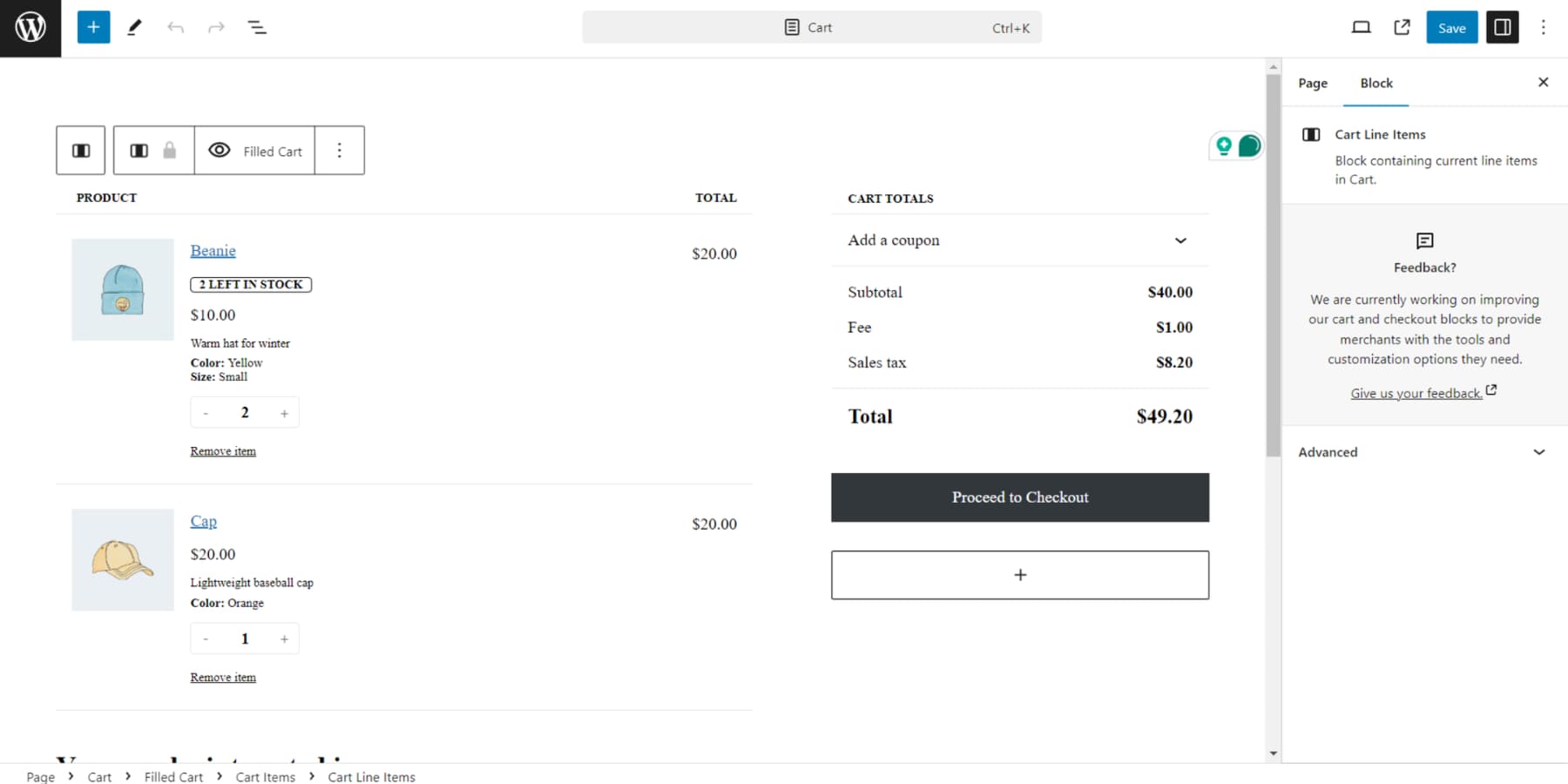
Task: Click the WordPress logo icon
Action: pos(30,28)
